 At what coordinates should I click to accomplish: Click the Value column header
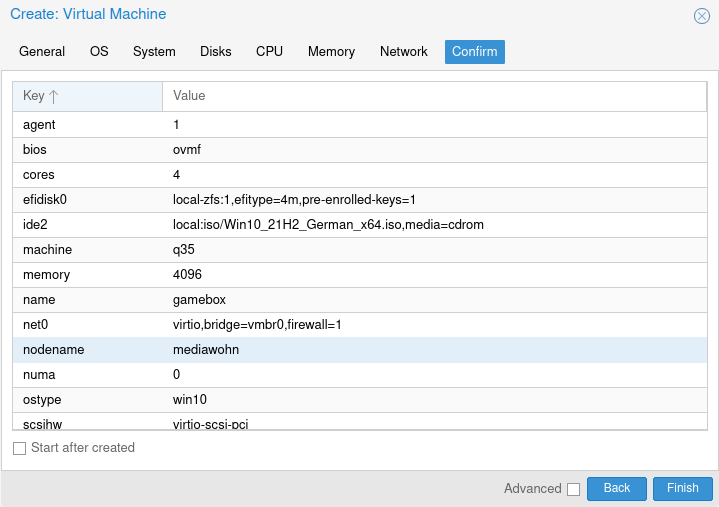click(435, 96)
